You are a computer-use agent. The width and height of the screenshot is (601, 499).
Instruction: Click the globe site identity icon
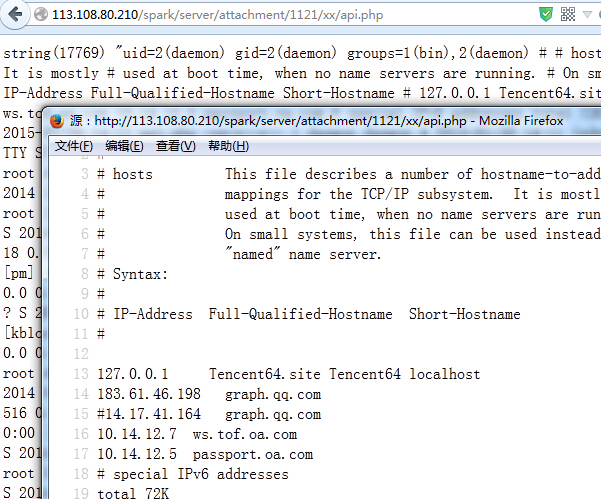click(x=41, y=15)
